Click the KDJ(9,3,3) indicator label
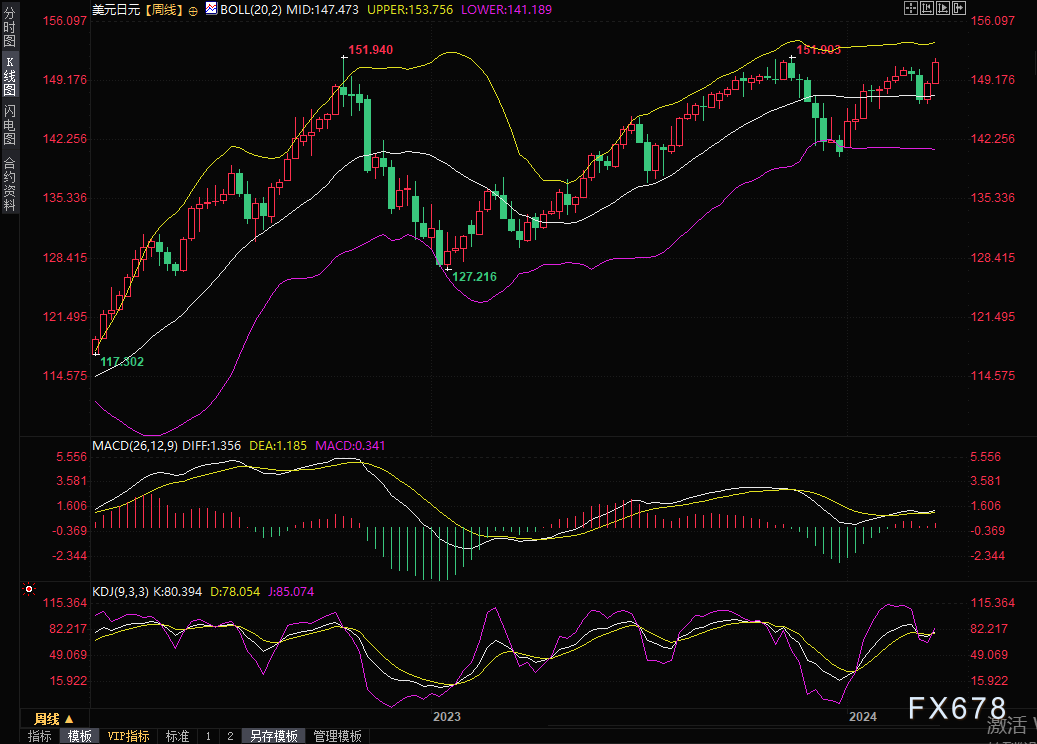 tap(121, 592)
